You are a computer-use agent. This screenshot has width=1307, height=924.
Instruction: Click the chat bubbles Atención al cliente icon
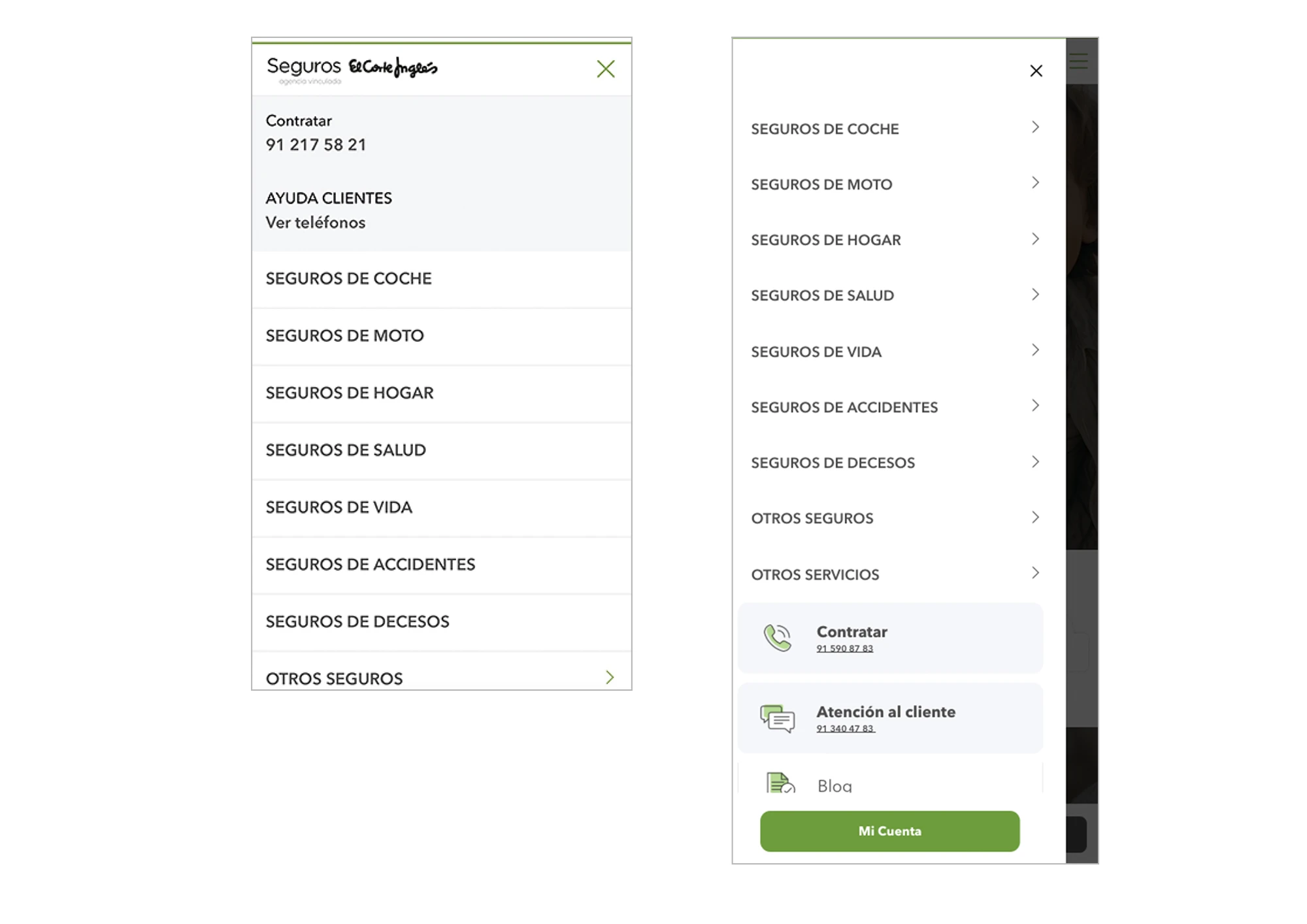pyautogui.click(x=777, y=718)
